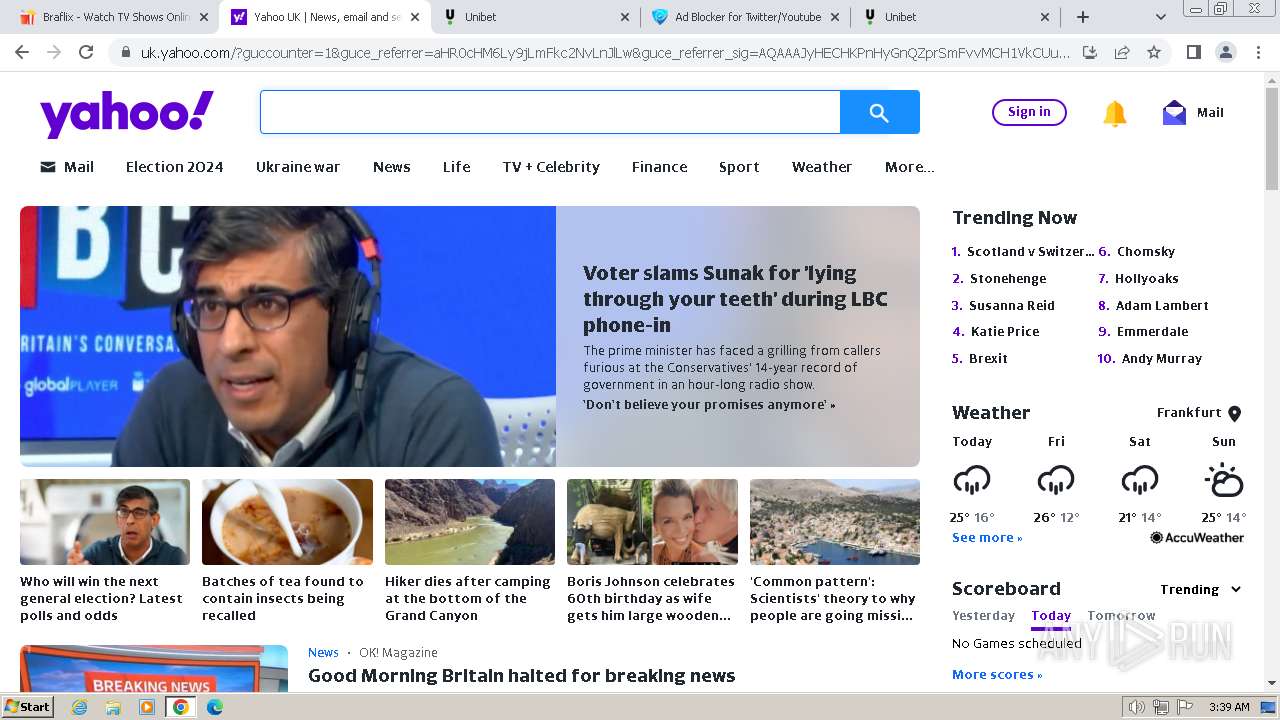This screenshot has width=1280, height=720.
Task: Reload the page
Action: coord(86,52)
